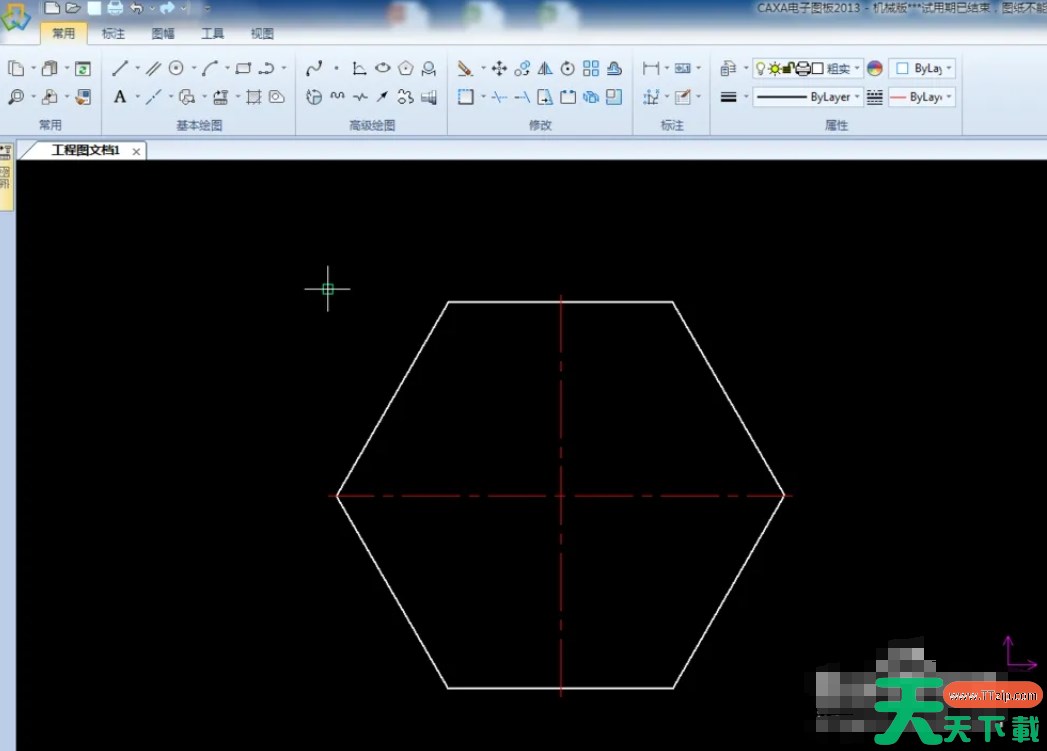Select the Polygon tool in advanced drawing

(x=405, y=68)
